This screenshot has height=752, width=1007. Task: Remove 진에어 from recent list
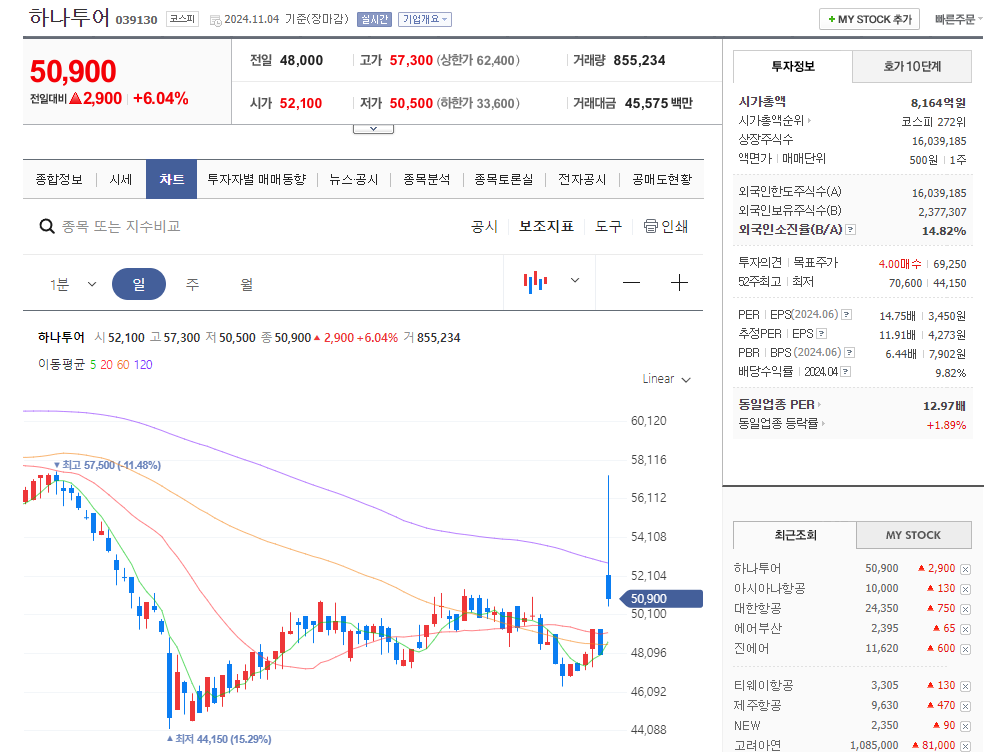[965, 649]
